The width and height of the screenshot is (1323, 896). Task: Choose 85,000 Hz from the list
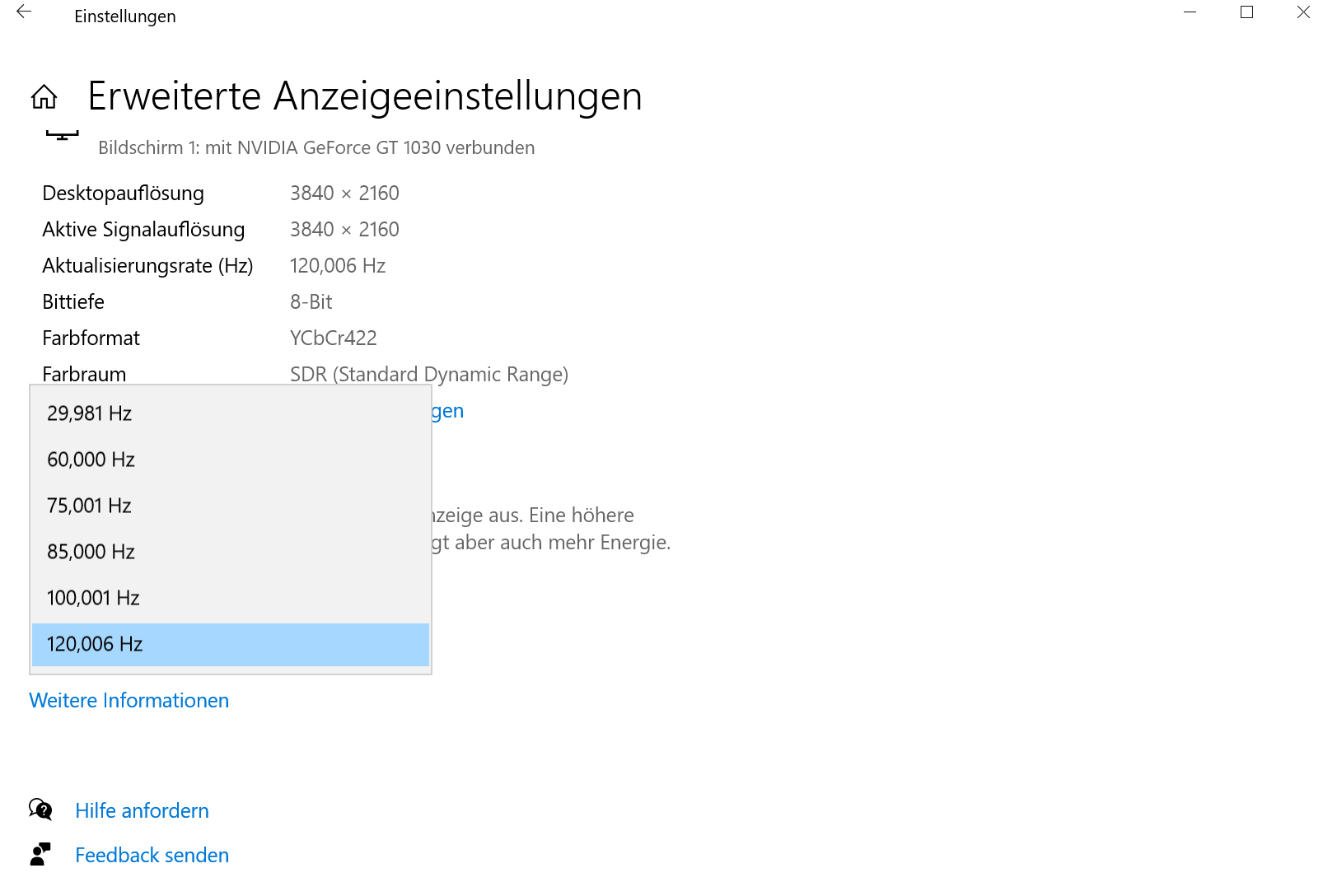[231, 552]
